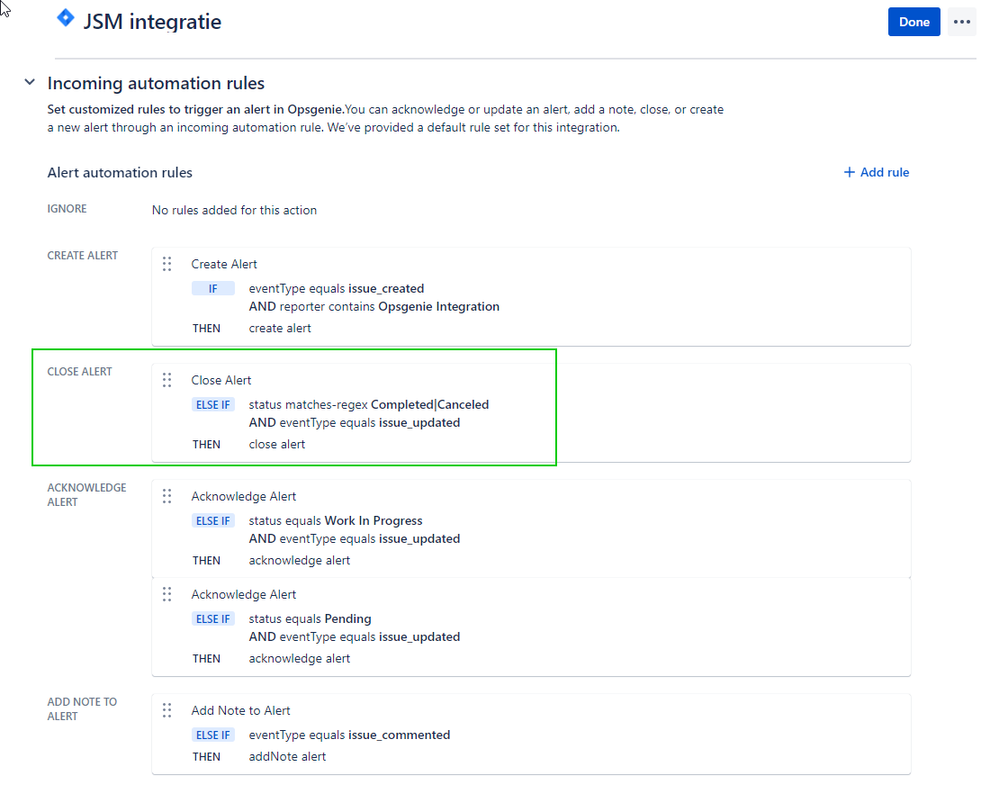
Task: Click Add rule link
Action: (x=876, y=172)
